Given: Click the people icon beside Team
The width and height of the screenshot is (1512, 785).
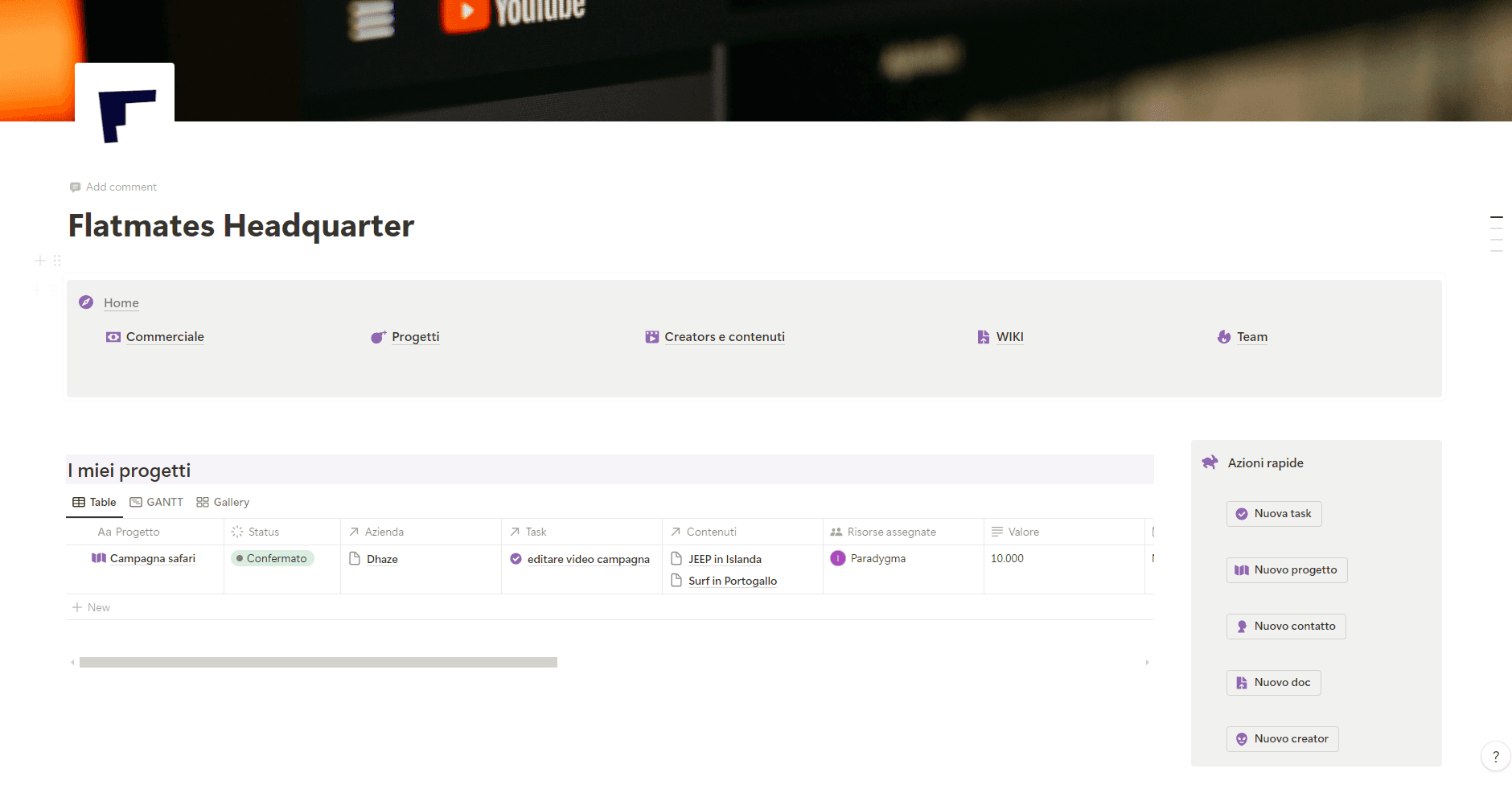Looking at the screenshot, I should [x=1224, y=337].
